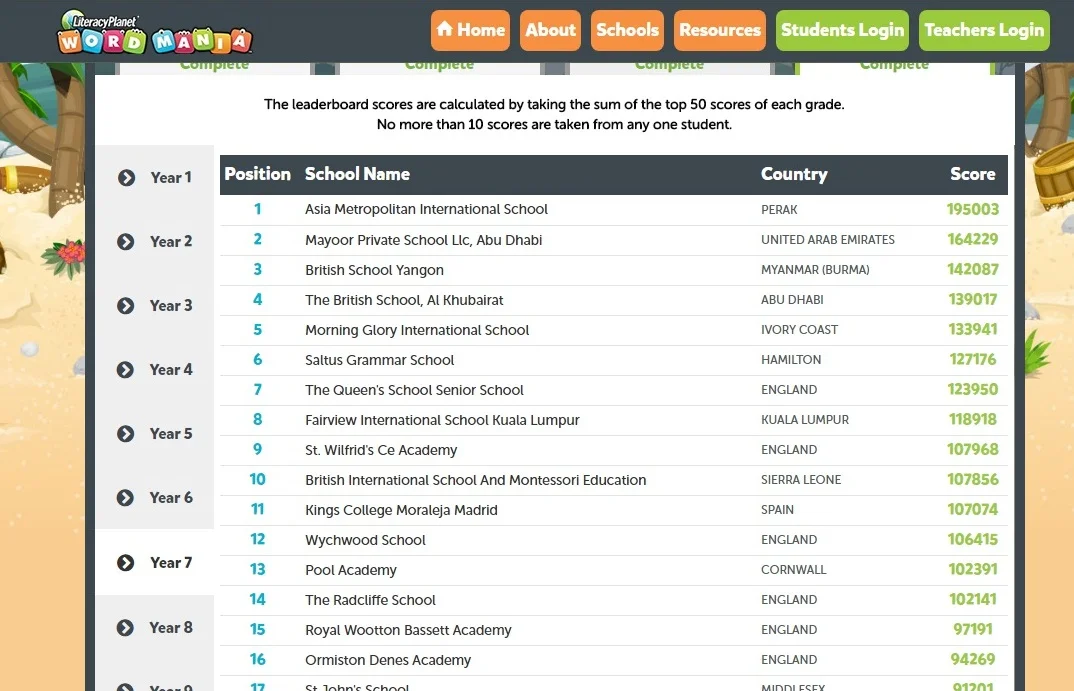Viewport: 1074px width, 691px height.
Task: Go to the Home page
Action: 471,30
